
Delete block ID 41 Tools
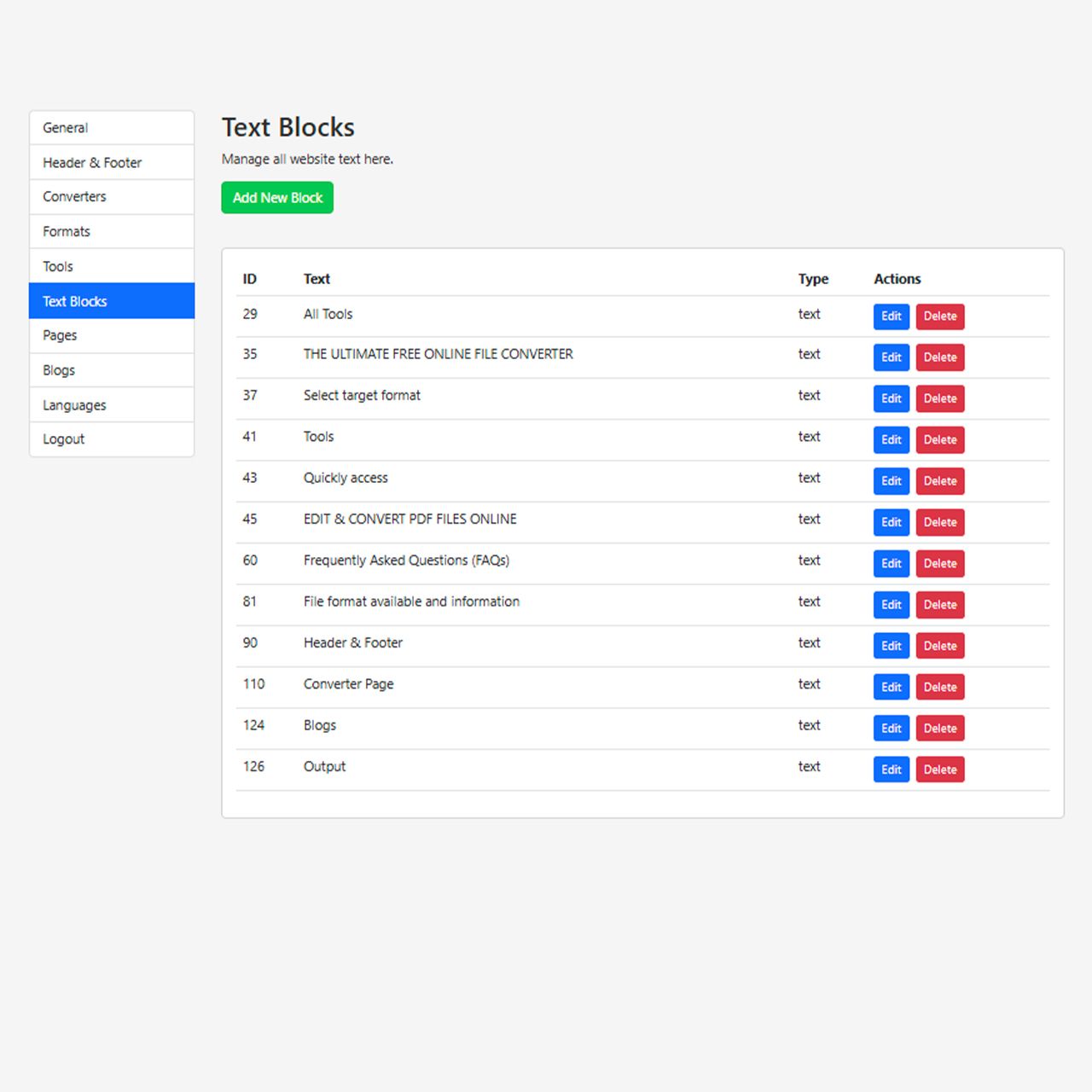click(x=940, y=440)
